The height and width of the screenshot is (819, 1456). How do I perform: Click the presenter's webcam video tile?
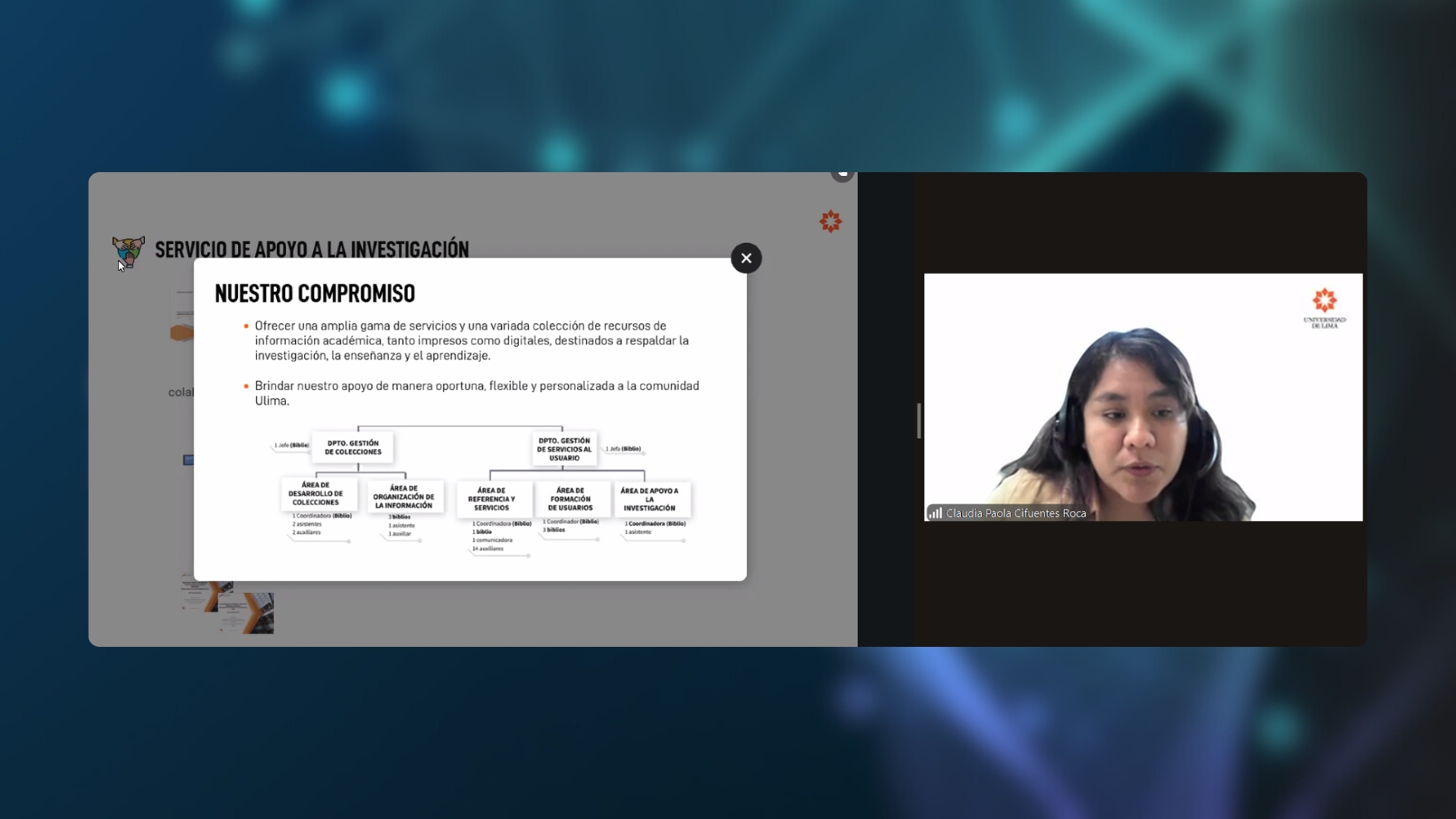pos(1143,397)
